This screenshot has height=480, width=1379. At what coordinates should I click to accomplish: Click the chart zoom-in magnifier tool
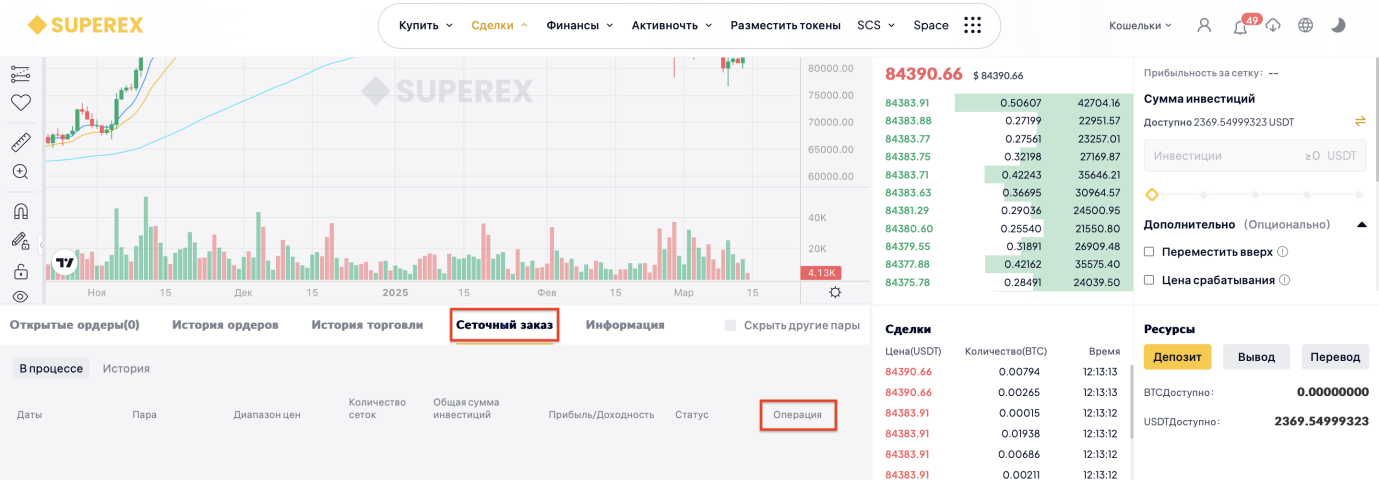(20, 172)
